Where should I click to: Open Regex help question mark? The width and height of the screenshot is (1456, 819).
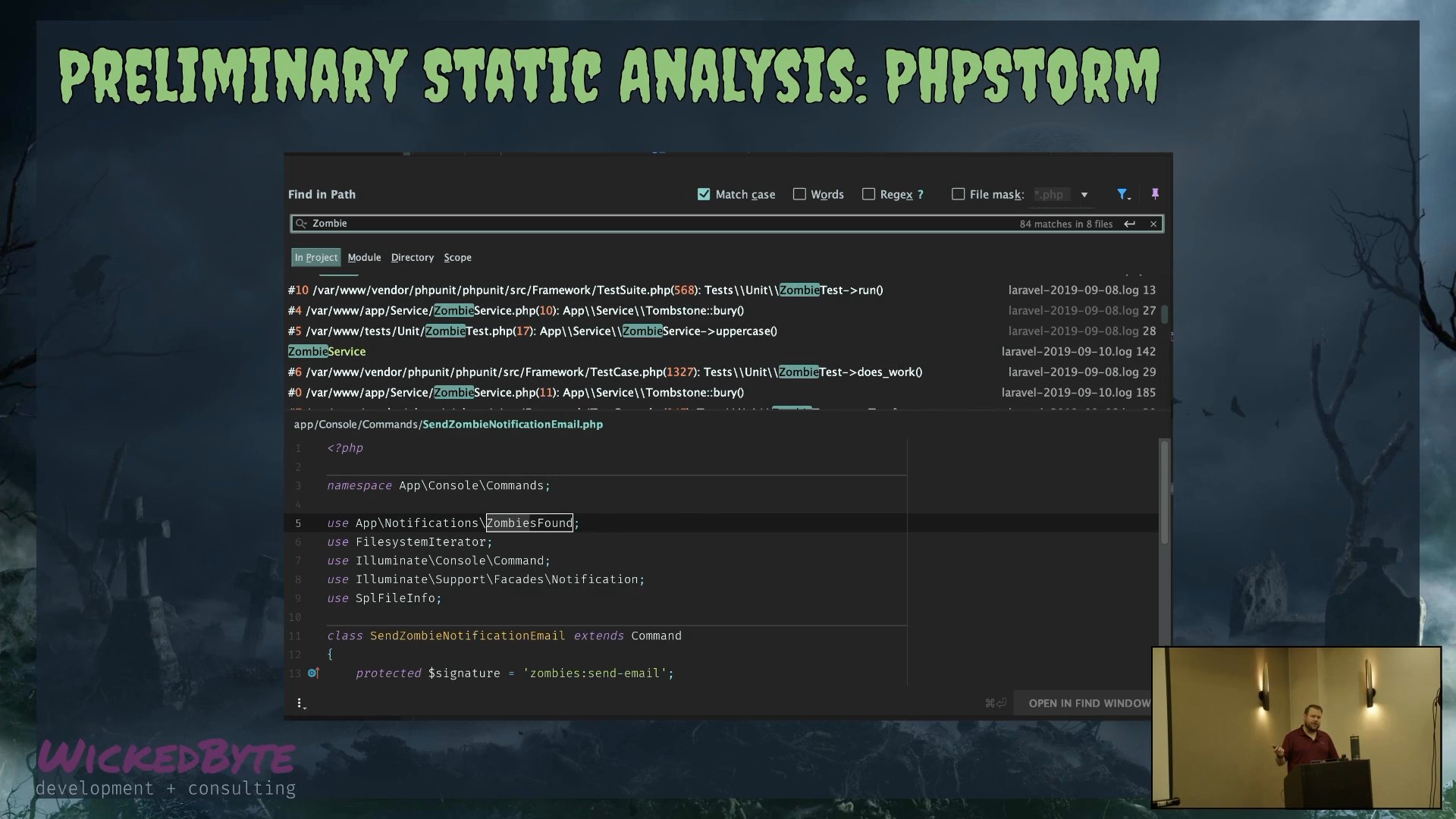pyautogui.click(x=921, y=195)
